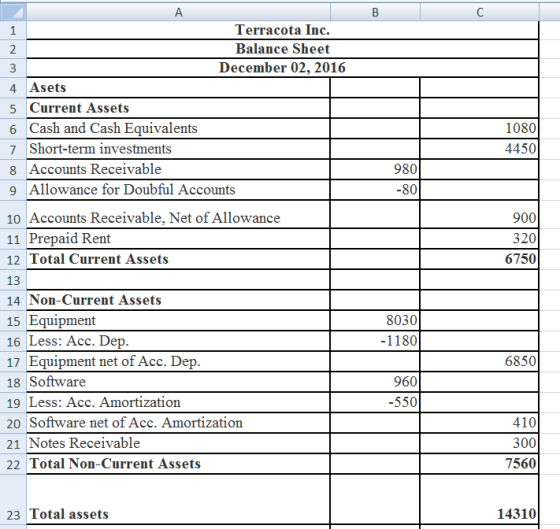Select the 'Notes Receivable' cell
The width and height of the screenshot is (560, 529).
pyautogui.click(x=179, y=443)
